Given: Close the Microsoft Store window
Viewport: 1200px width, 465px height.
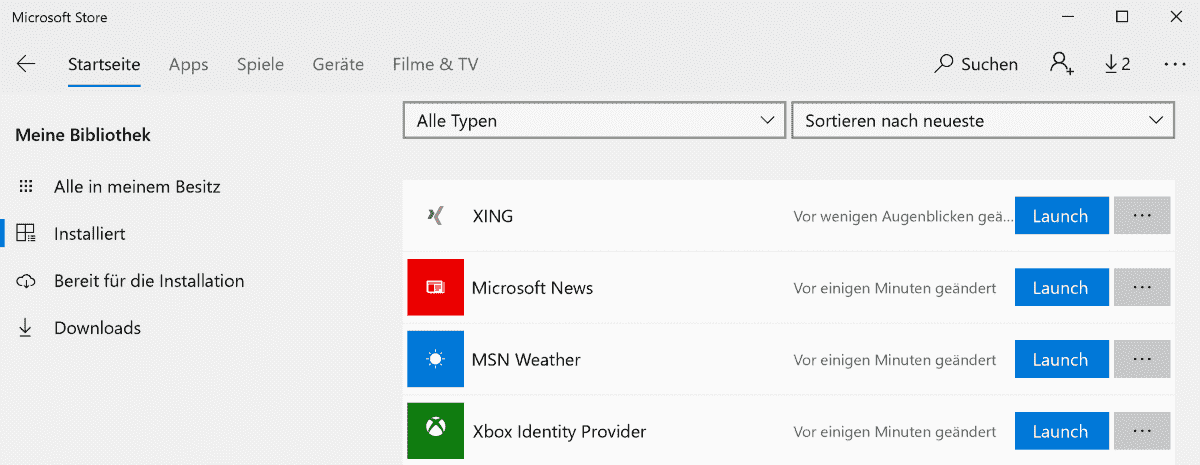Looking at the screenshot, I should pos(1176,17).
